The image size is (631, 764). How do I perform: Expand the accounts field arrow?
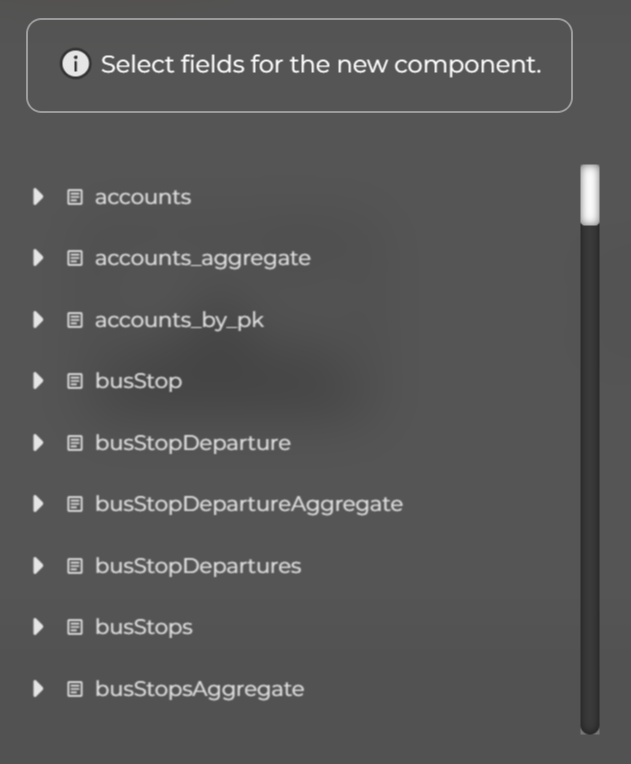tap(38, 197)
